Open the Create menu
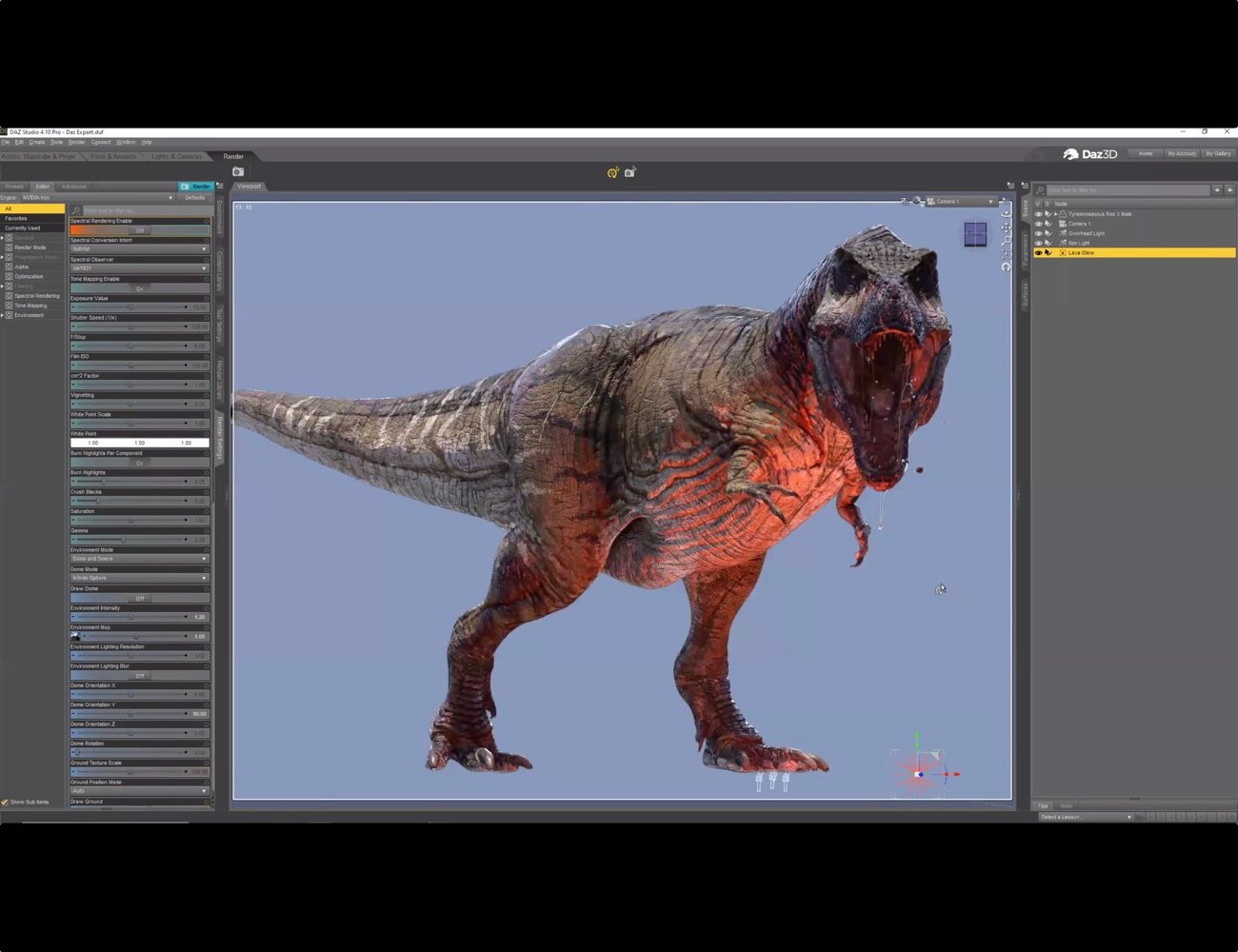 point(37,142)
